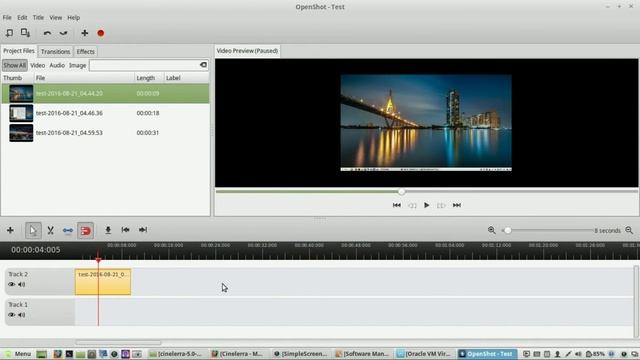This screenshot has width=640, height=360.
Task: Mute Track 2 audio speaker icon
Action: (x=22, y=284)
